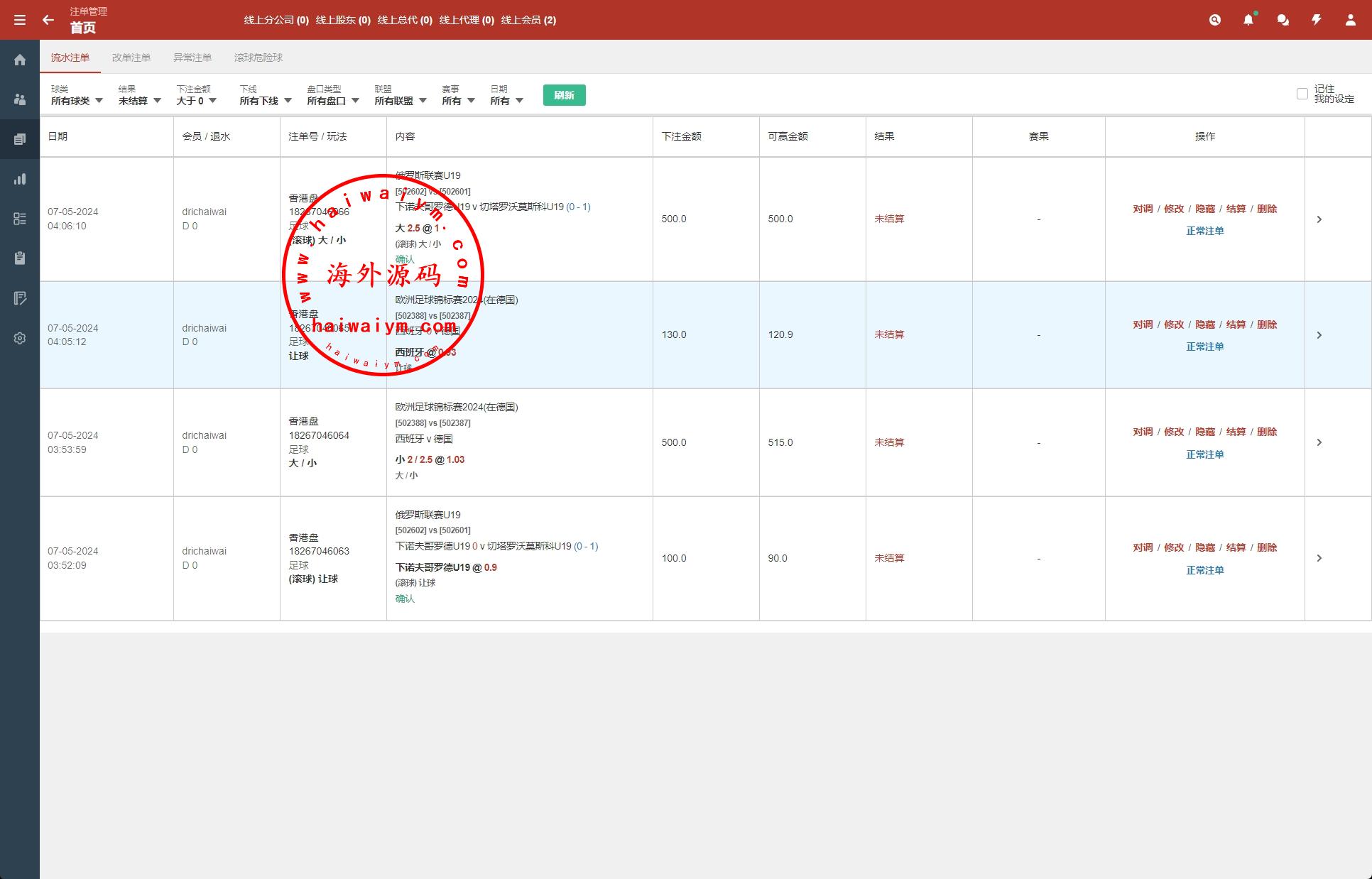The width and height of the screenshot is (1372, 879).
Task: Open the 日期 所有 dropdown
Action: tap(506, 101)
